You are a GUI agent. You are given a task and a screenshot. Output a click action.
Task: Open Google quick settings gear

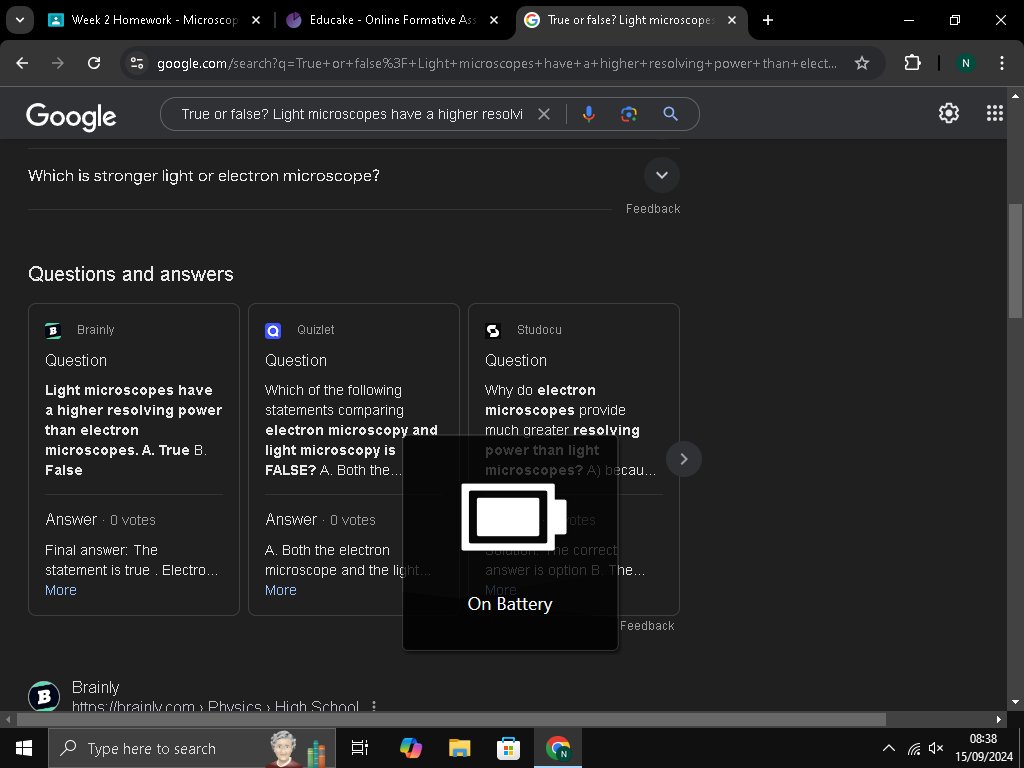pyautogui.click(x=949, y=113)
